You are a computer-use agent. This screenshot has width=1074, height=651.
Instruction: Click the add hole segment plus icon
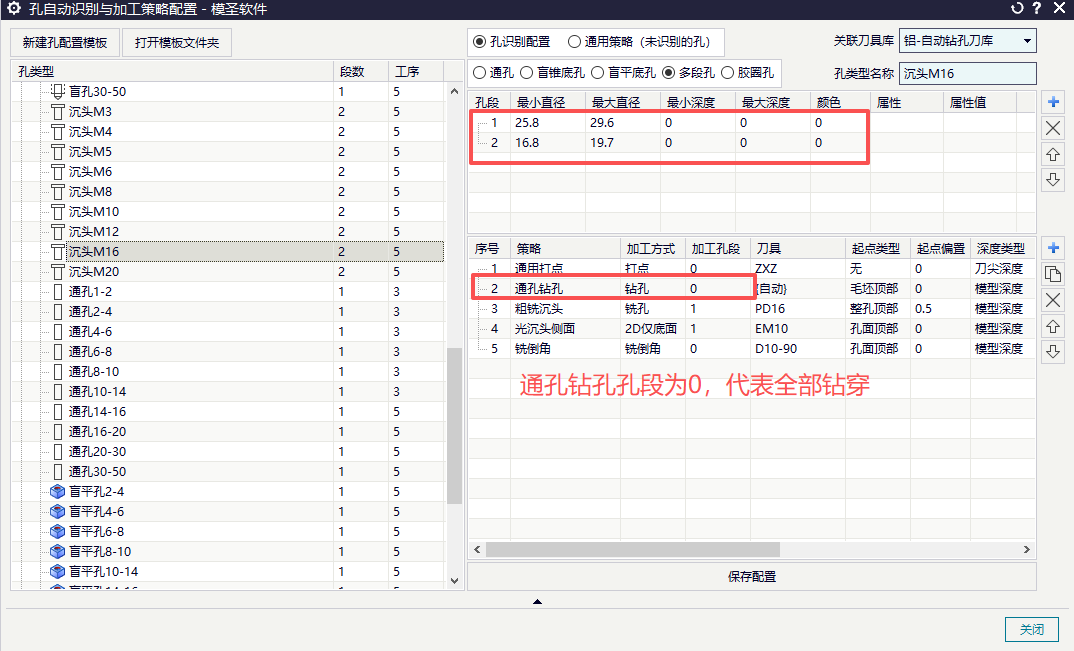(1053, 103)
